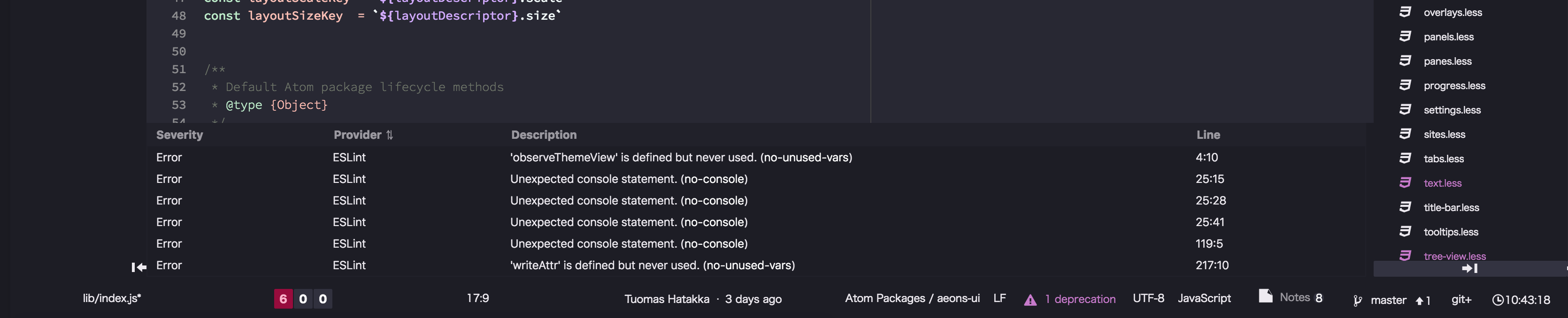Open tabs.less in tree view
Screen dimensions: 1568x318
pos(1443,159)
